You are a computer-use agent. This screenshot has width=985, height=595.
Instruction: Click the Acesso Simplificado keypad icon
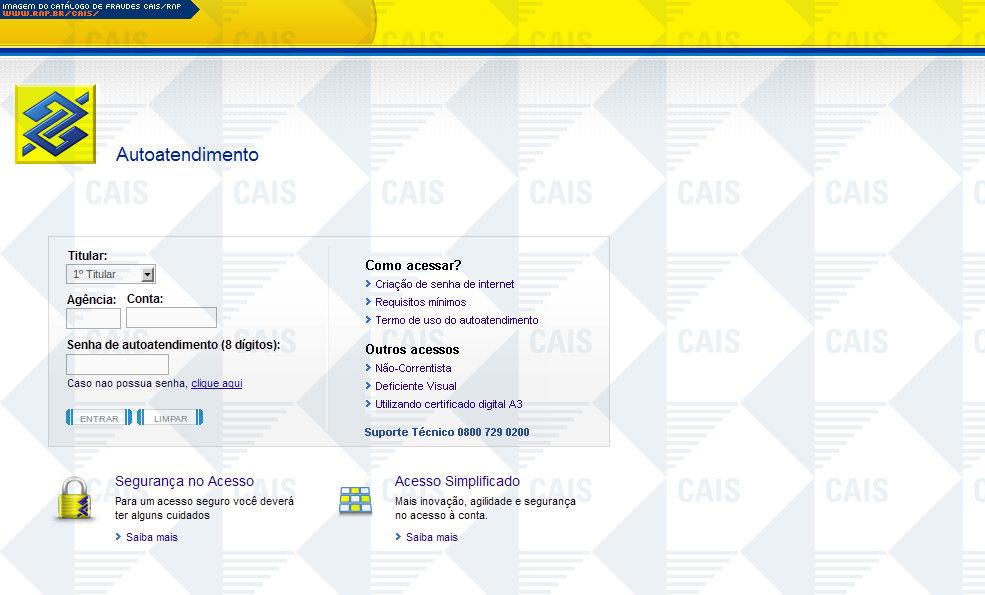click(x=355, y=500)
